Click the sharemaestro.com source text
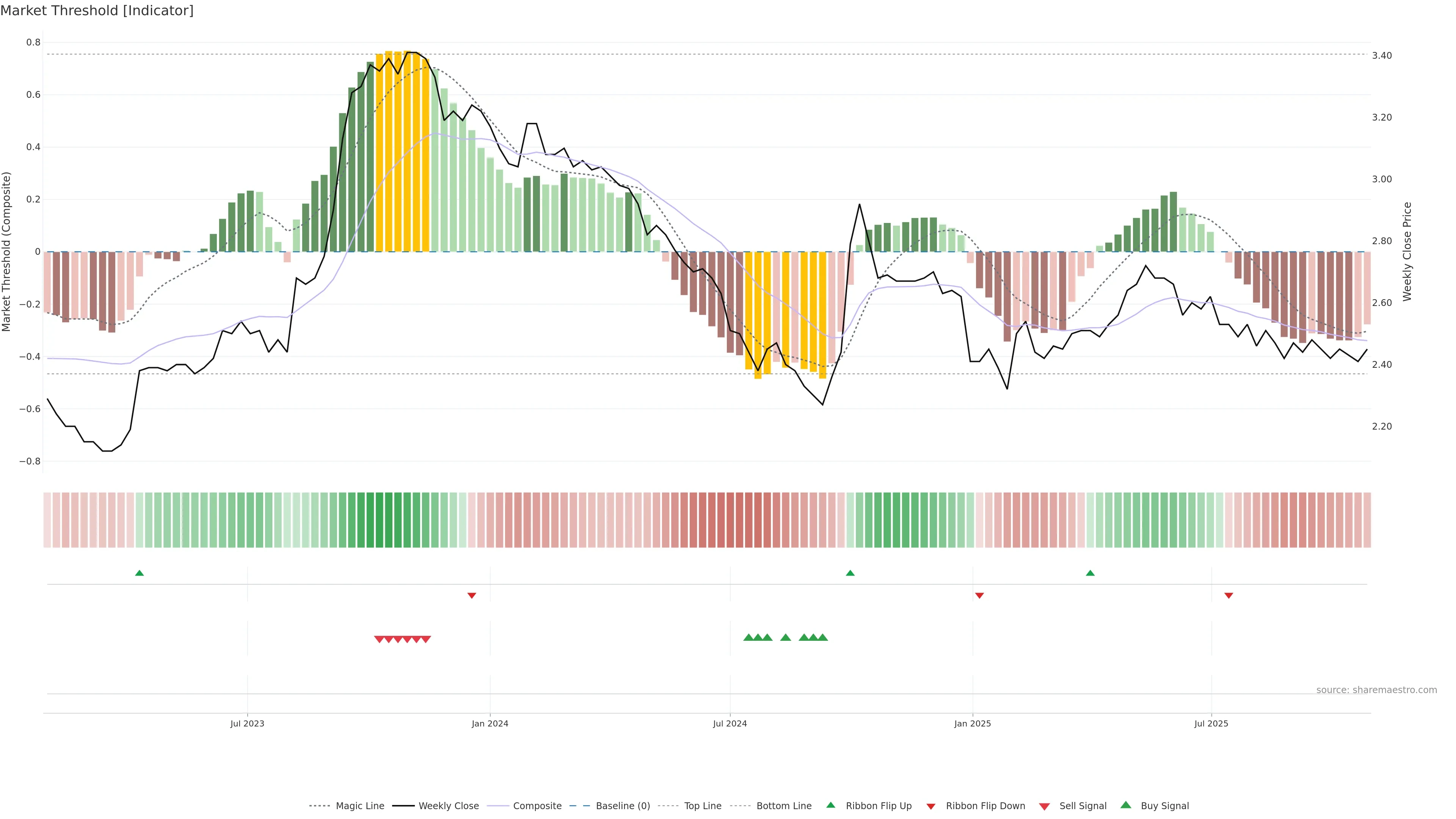The height and width of the screenshot is (819, 1456). pyautogui.click(x=1376, y=690)
